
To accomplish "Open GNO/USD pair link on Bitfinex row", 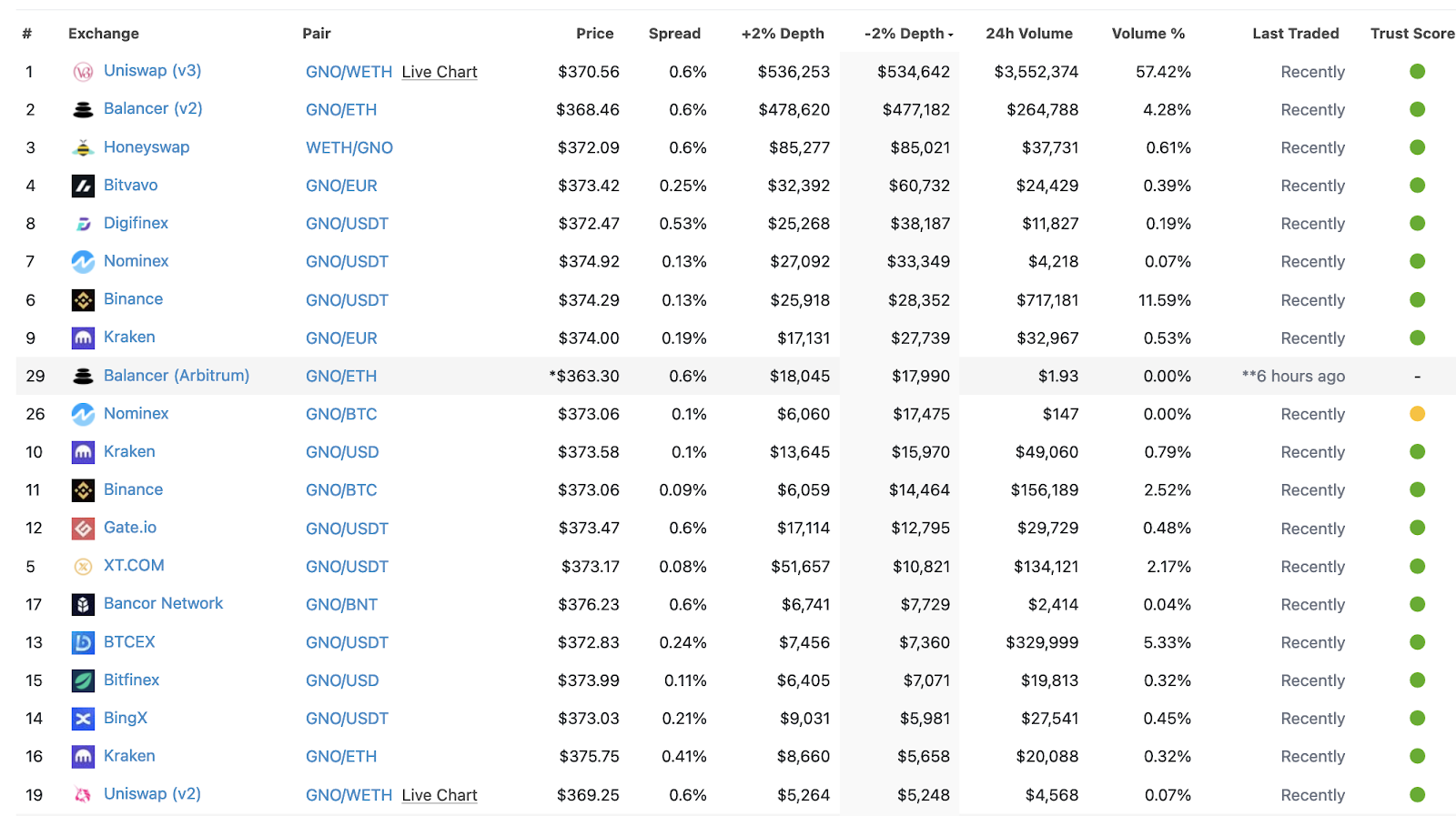I will click(342, 680).
